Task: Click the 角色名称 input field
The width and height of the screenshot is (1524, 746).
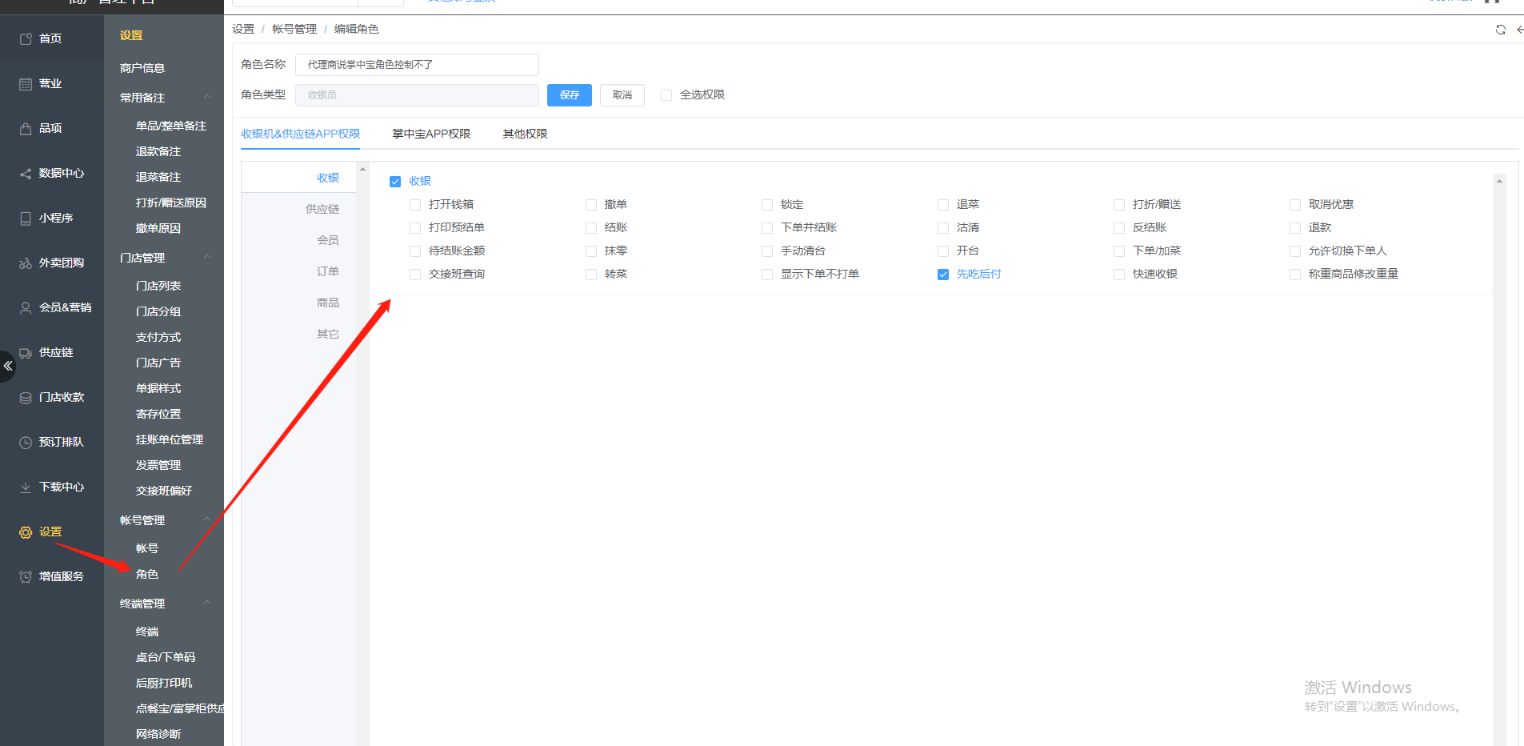Action: 417,64
